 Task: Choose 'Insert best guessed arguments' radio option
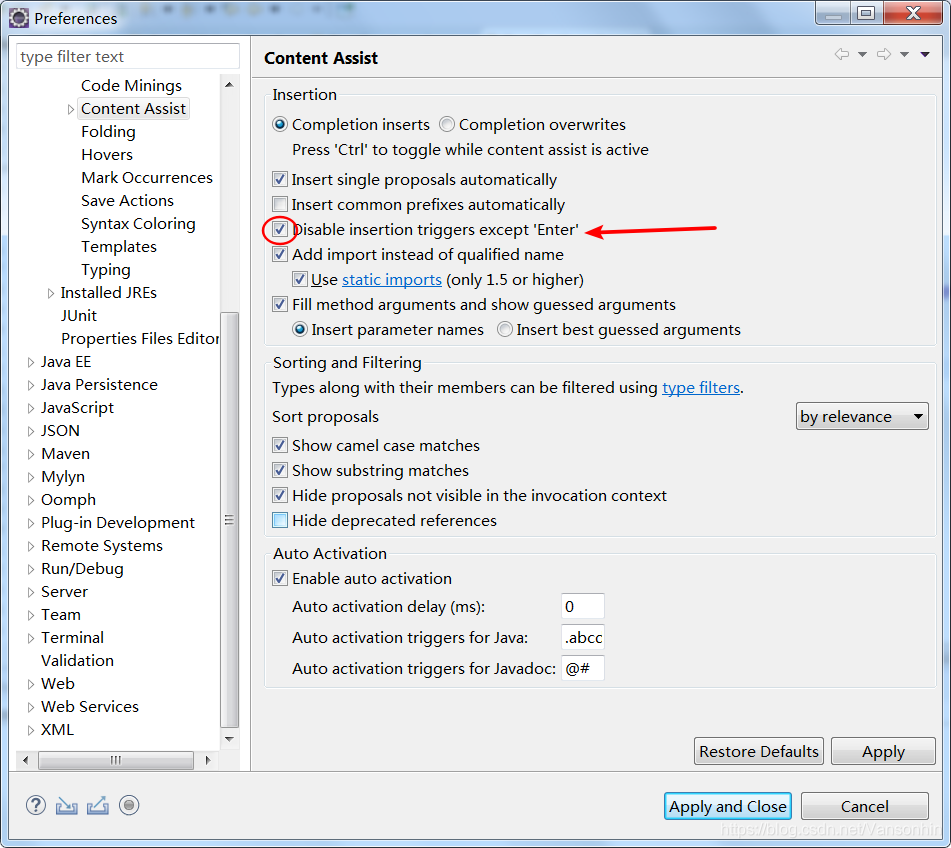pos(505,329)
